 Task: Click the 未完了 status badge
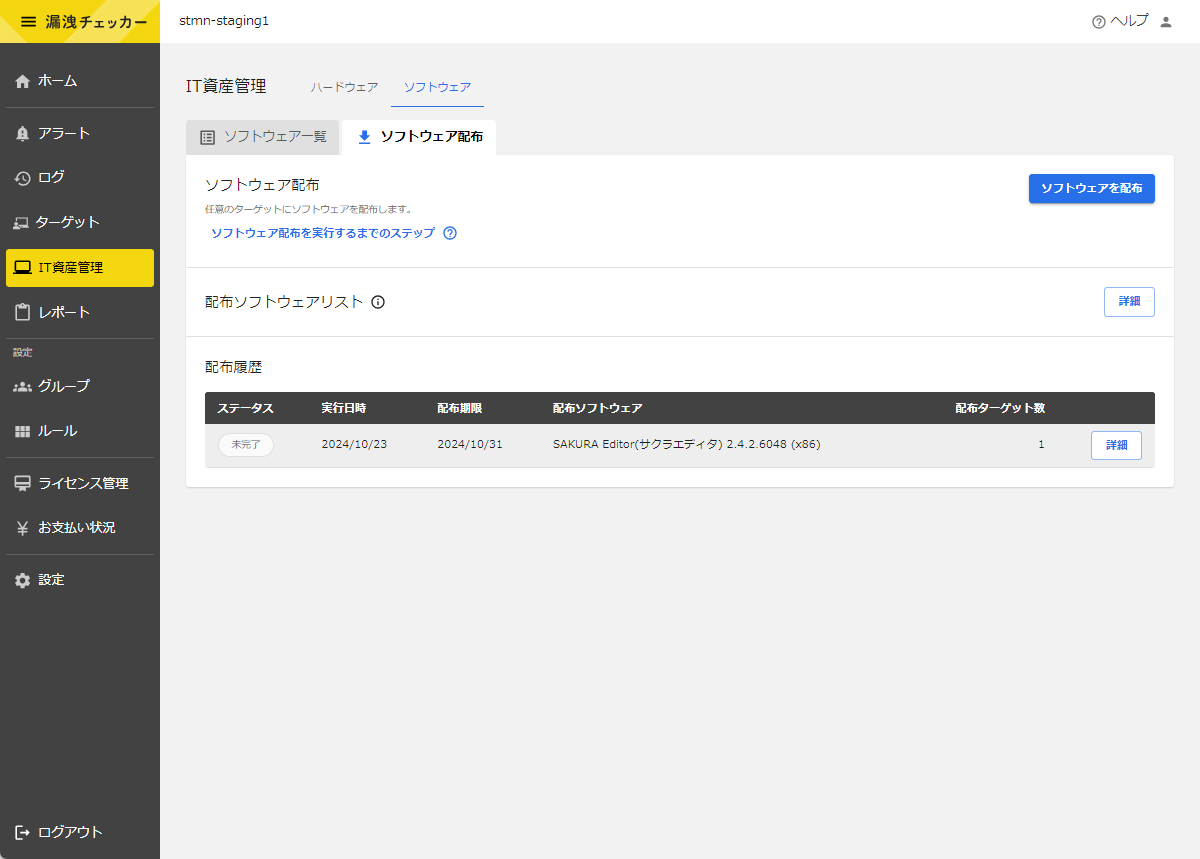coord(246,445)
